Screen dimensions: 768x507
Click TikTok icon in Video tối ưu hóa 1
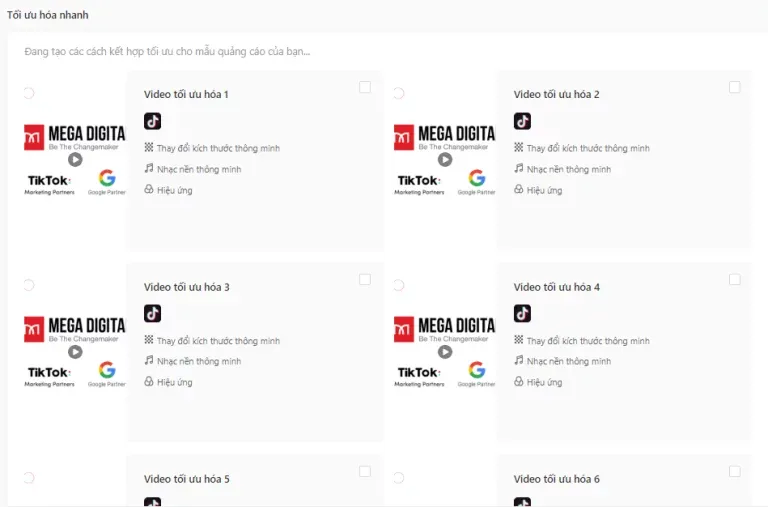[x=152, y=121]
